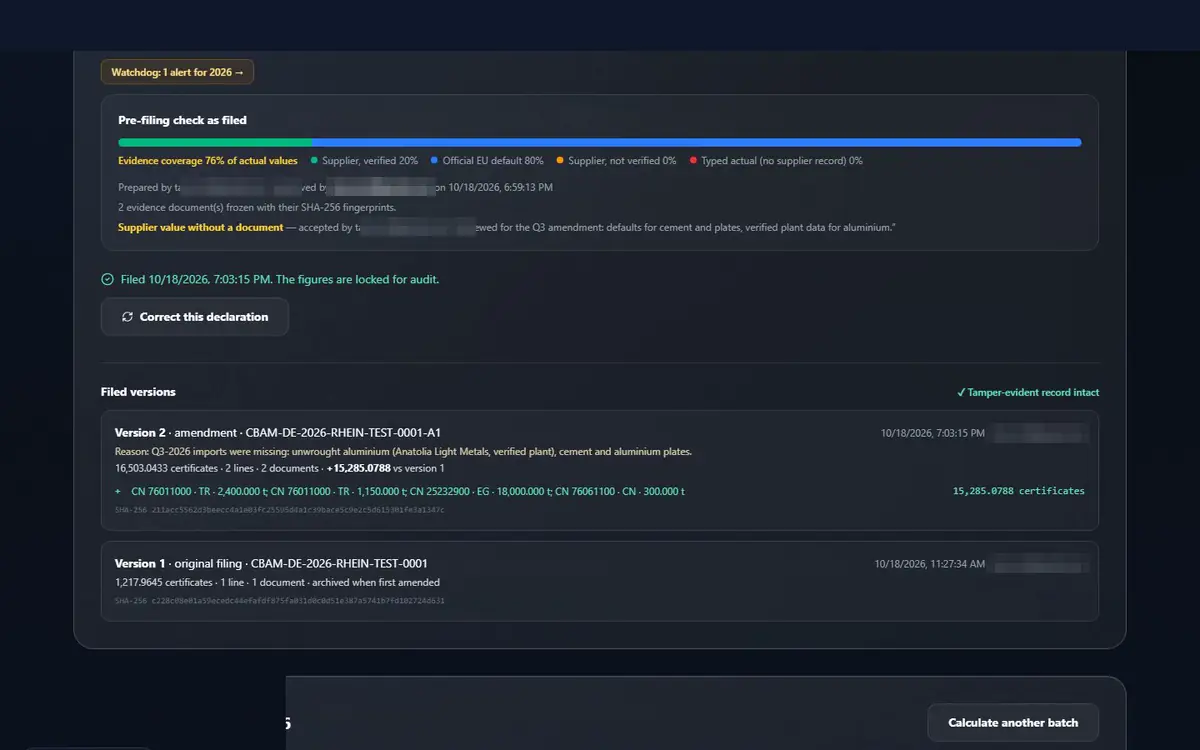Open the Watchdog 1 alert for 2026 link

pos(178,72)
